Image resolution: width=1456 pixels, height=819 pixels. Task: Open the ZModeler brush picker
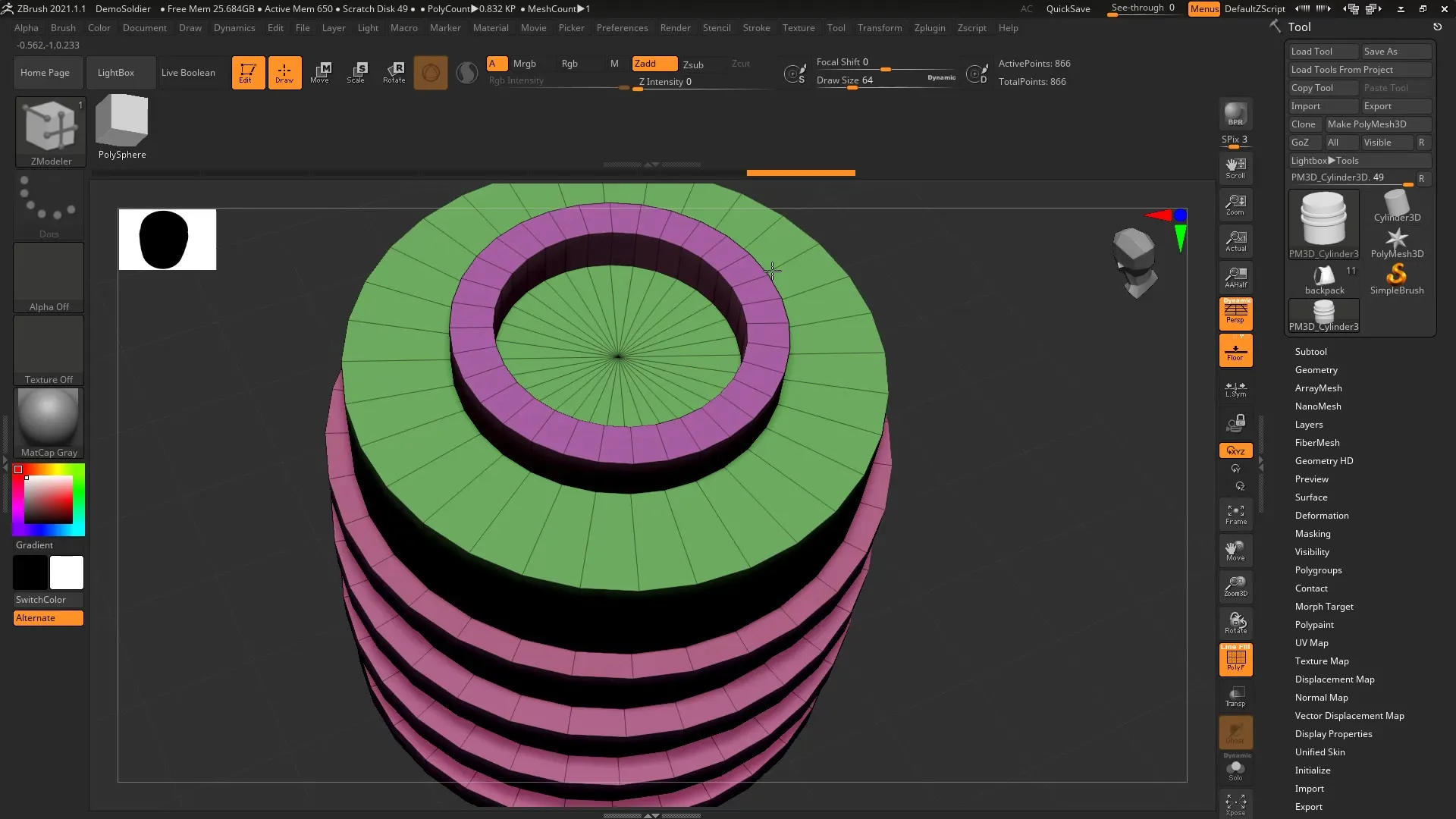(x=51, y=132)
